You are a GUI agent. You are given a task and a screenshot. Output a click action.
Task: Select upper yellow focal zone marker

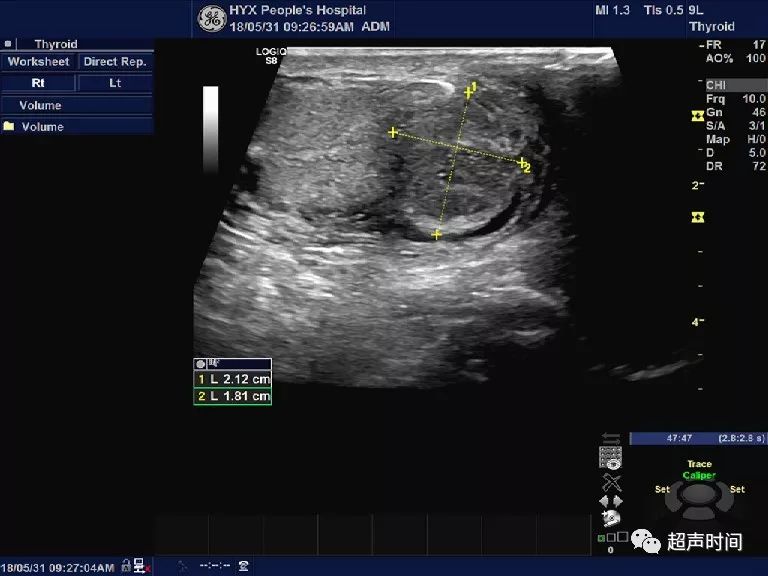click(x=697, y=116)
